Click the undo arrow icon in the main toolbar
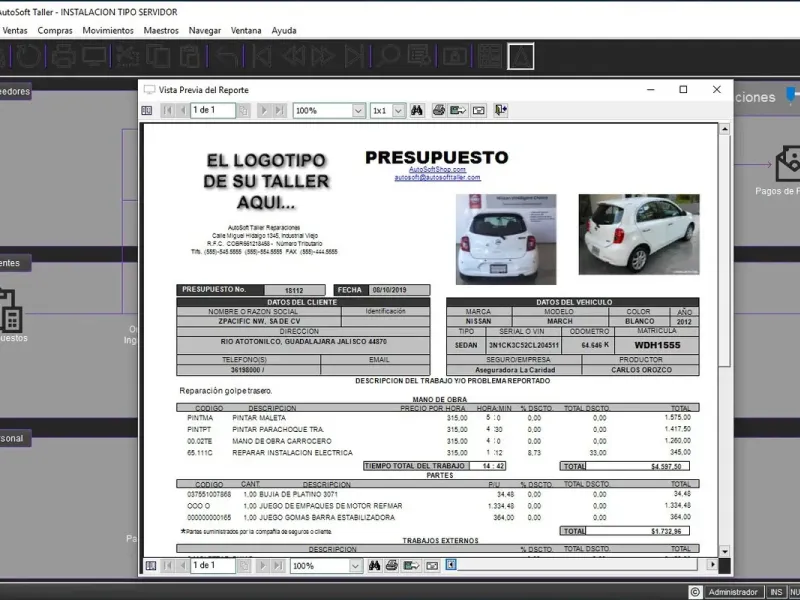This screenshot has width=800, height=600. coord(227,56)
